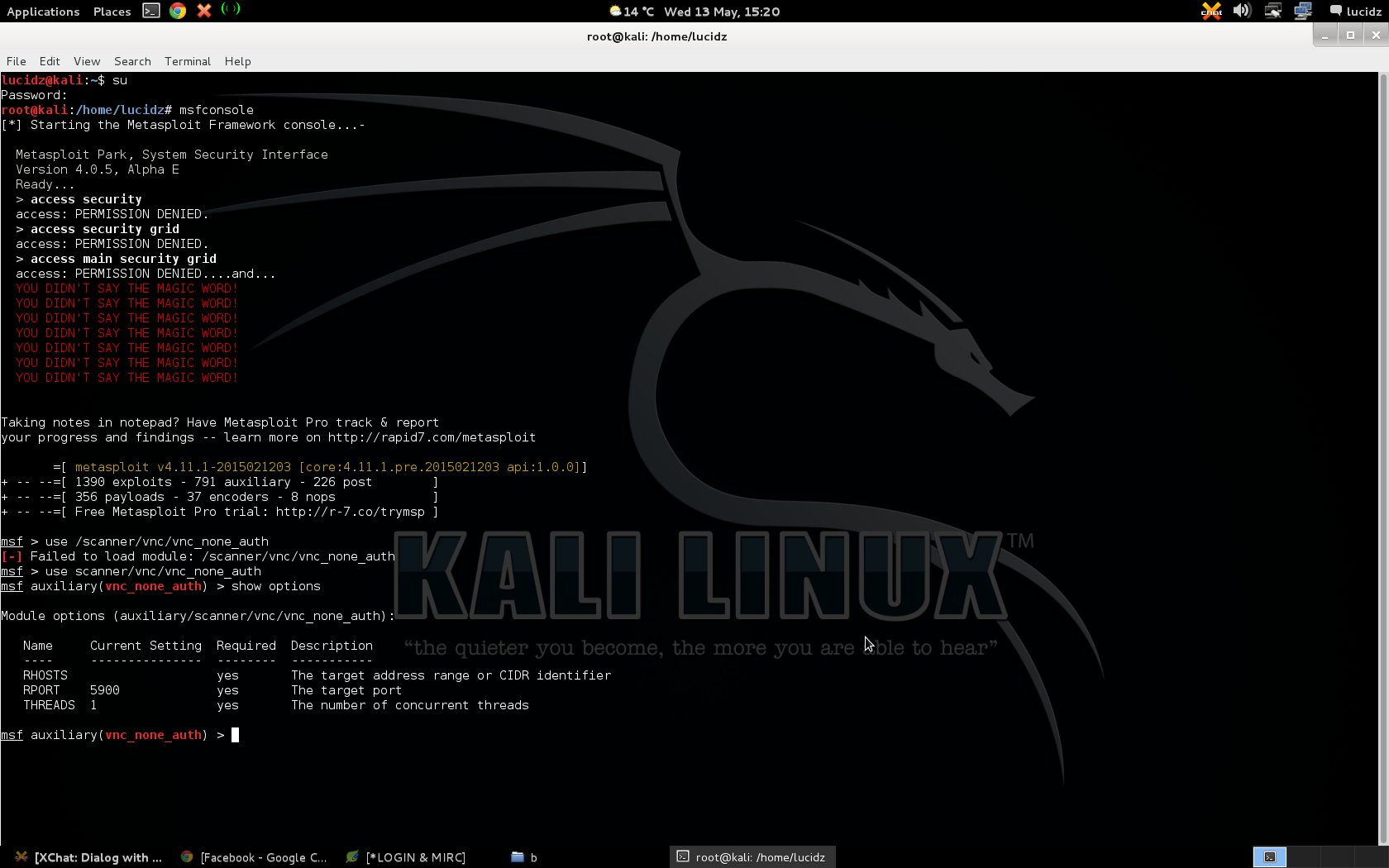The image size is (1389, 868).
Task: Click the r-7.co/trymsp trial URL
Action: [x=351, y=512]
